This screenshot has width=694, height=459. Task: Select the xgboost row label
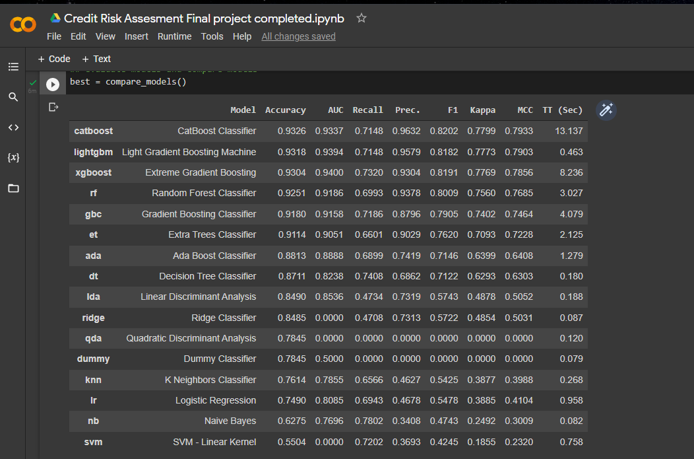pyautogui.click(x=93, y=173)
